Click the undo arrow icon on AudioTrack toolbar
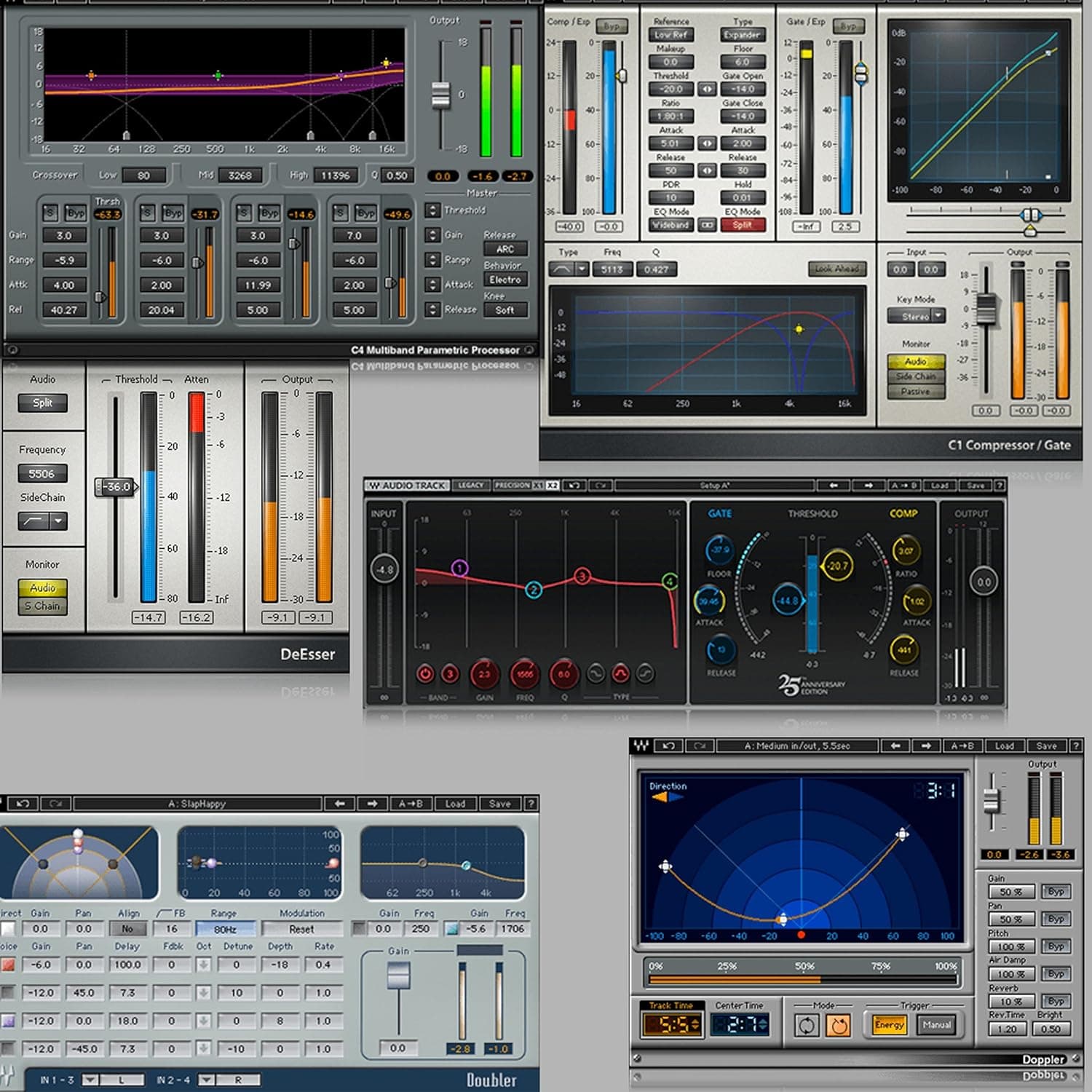 click(574, 485)
